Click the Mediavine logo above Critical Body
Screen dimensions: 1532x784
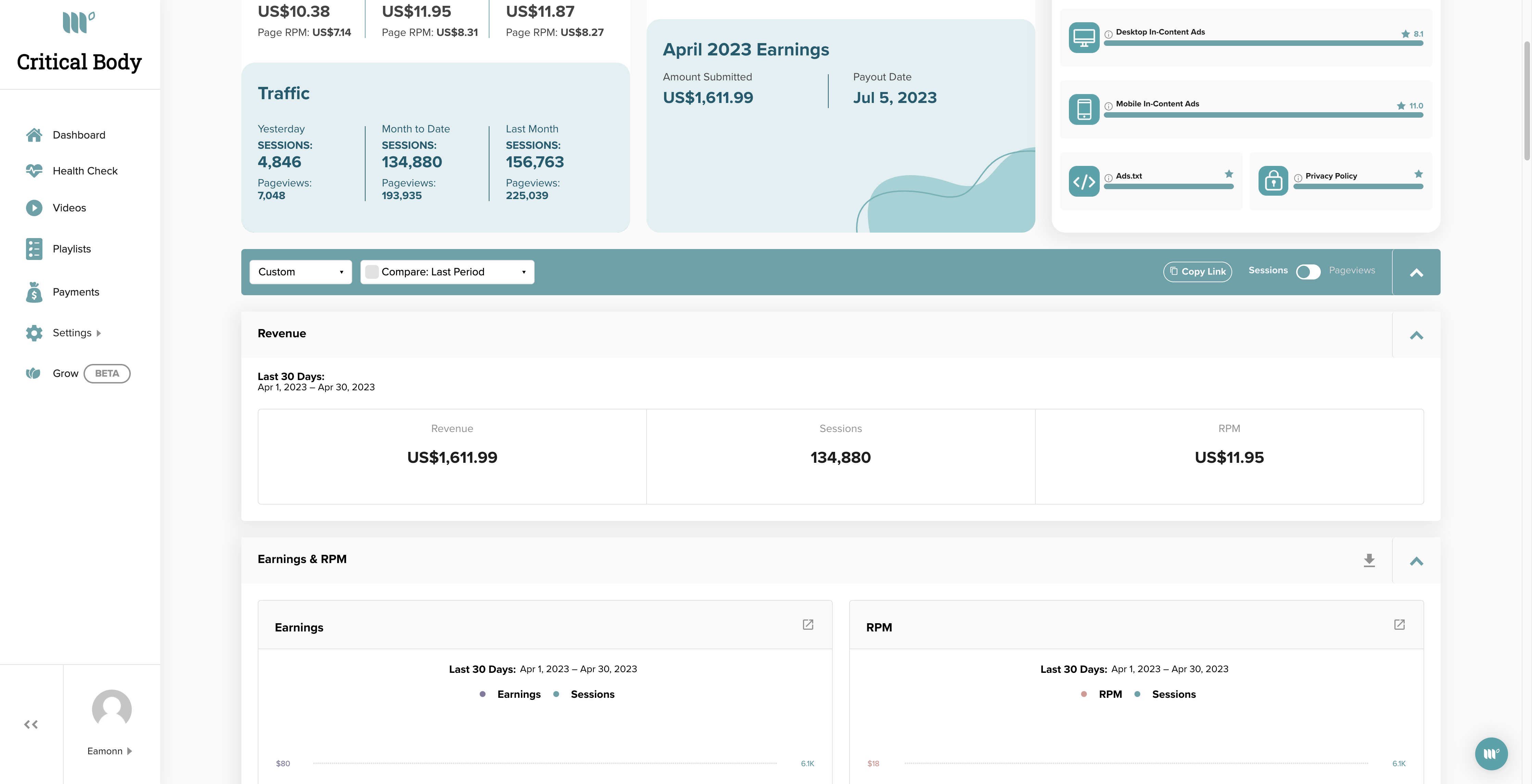[78, 23]
